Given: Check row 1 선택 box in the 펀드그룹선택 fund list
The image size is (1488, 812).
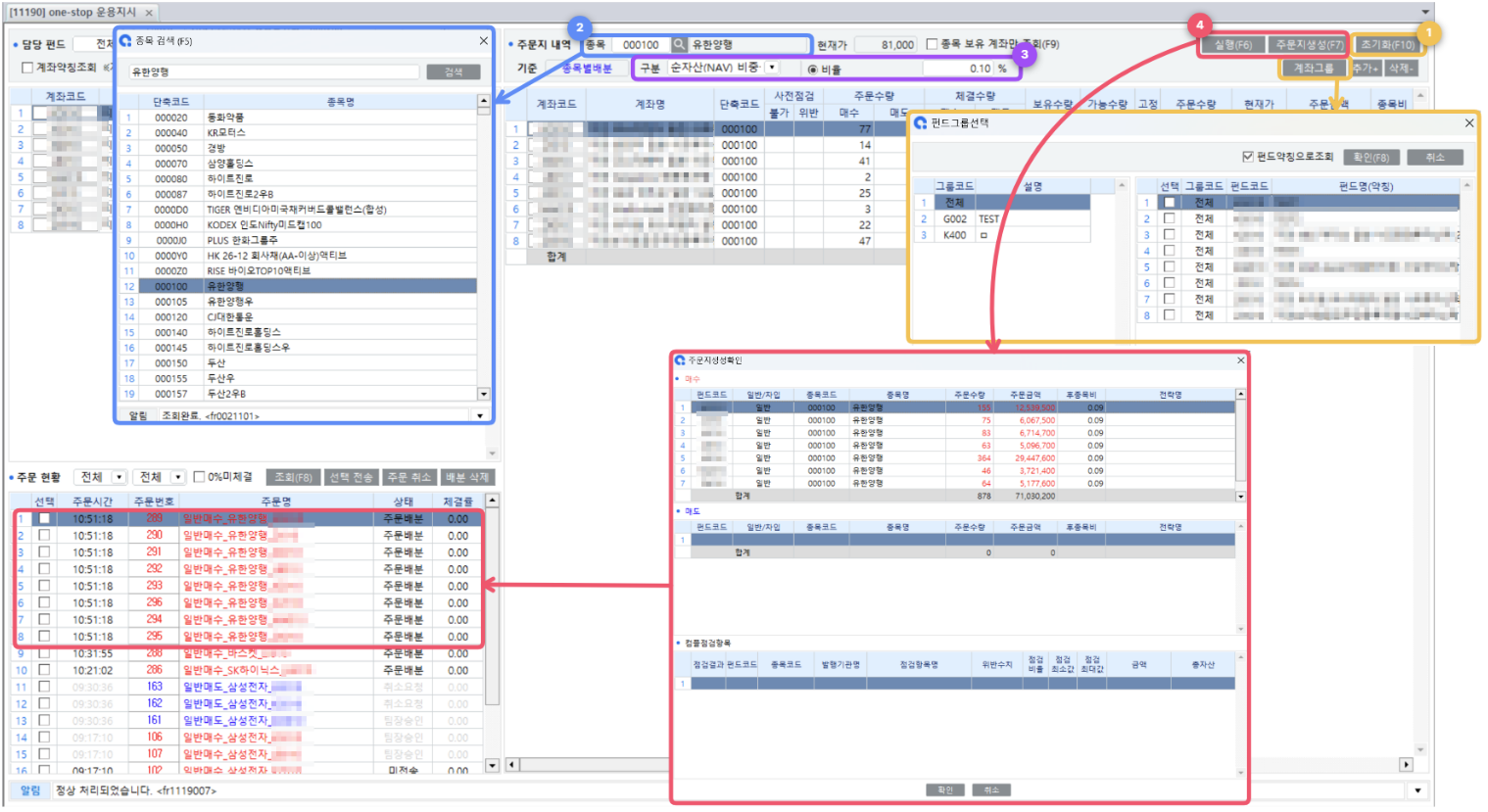Looking at the screenshot, I should tap(1169, 203).
